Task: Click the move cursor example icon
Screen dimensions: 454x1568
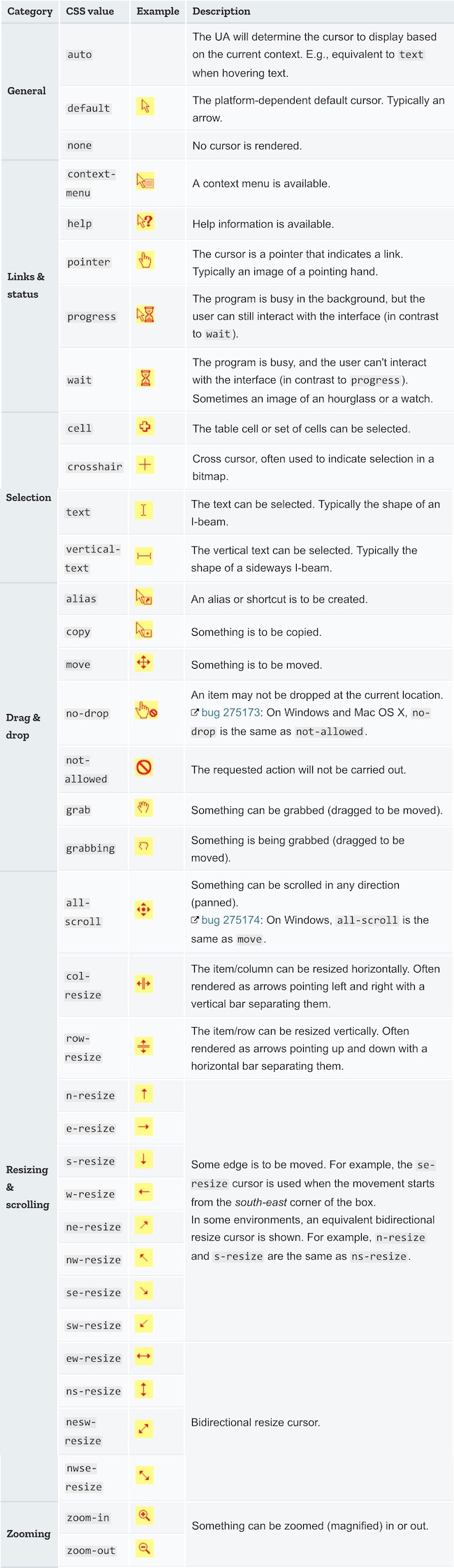Action: pos(144,662)
